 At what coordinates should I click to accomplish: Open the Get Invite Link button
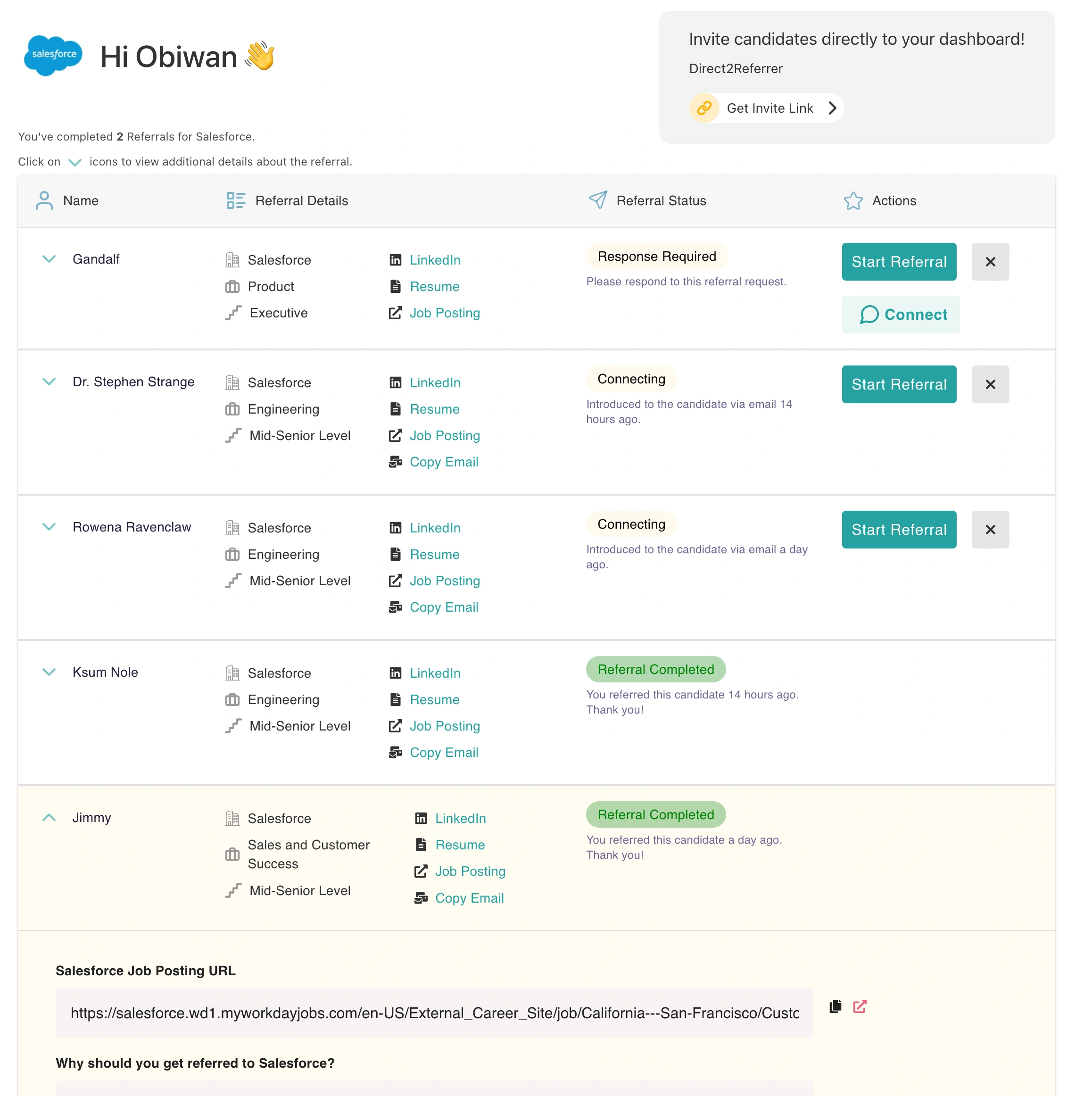point(769,108)
